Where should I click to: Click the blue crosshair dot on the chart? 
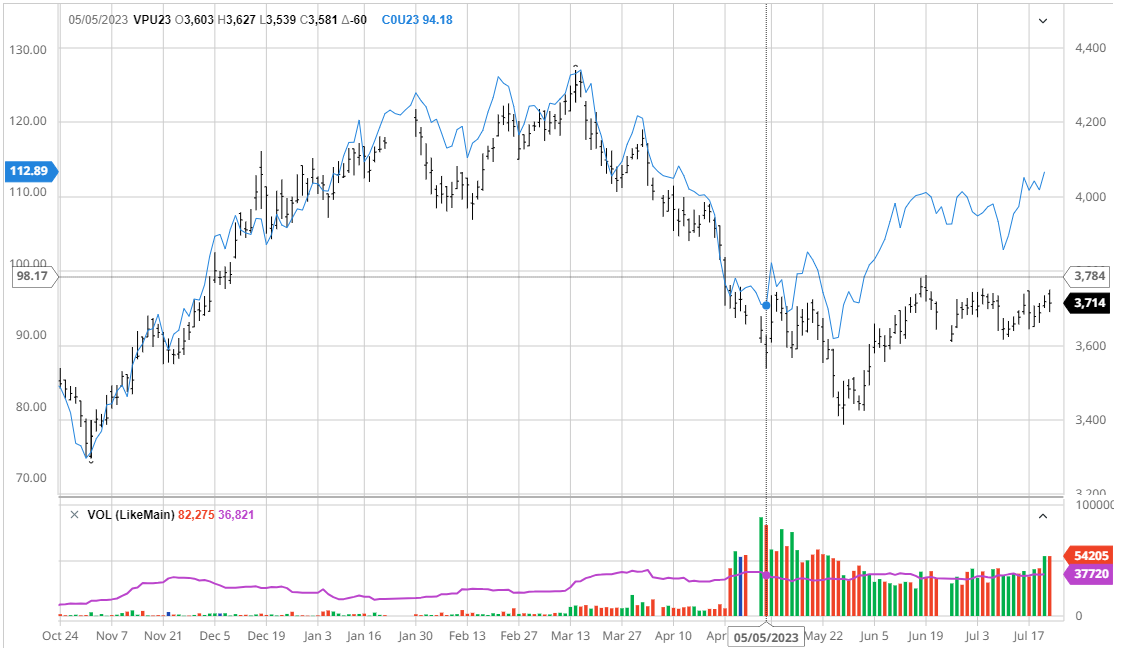pyautogui.click(x=766, y=306)
